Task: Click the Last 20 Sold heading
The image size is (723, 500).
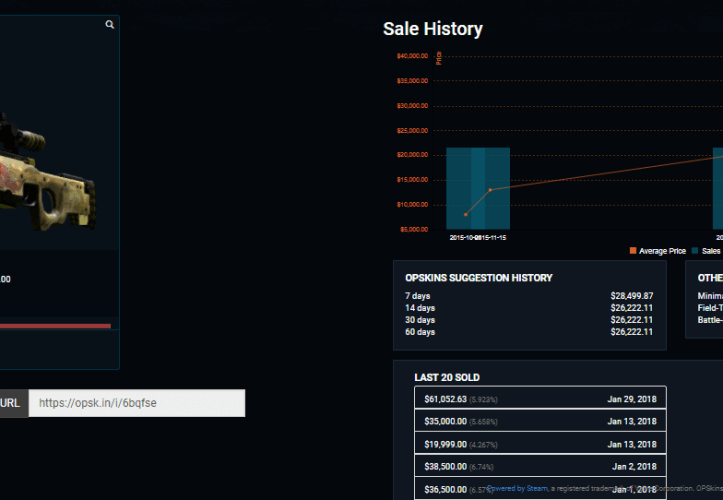Action: click(447, 377)
